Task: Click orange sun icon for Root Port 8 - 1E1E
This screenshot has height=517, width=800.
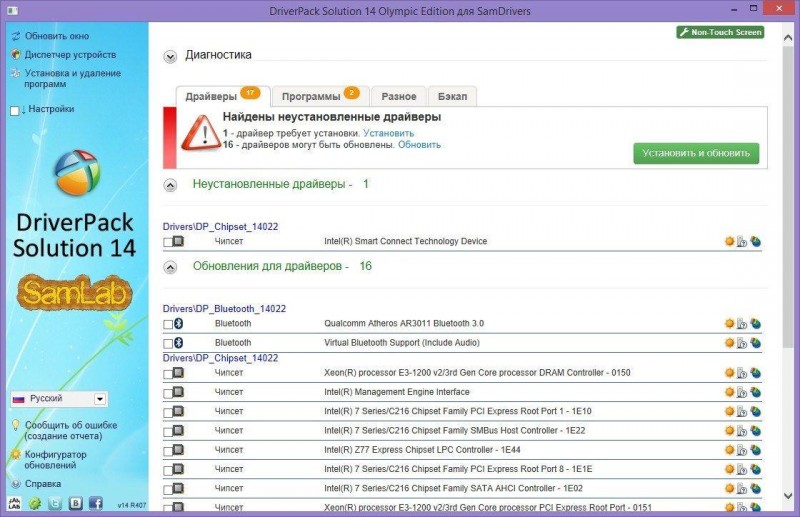Action: [730, 469]
